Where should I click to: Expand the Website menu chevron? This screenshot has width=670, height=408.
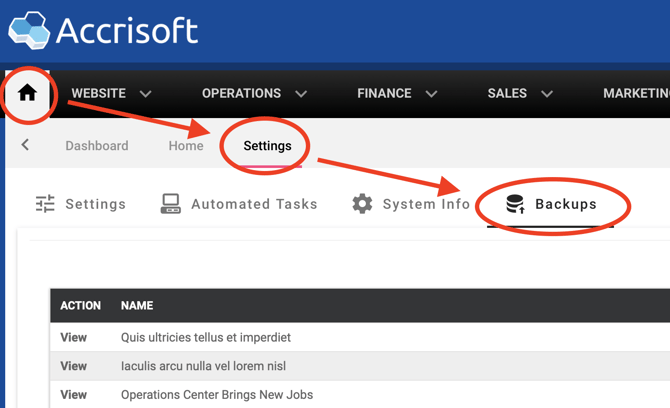point(146,94)
